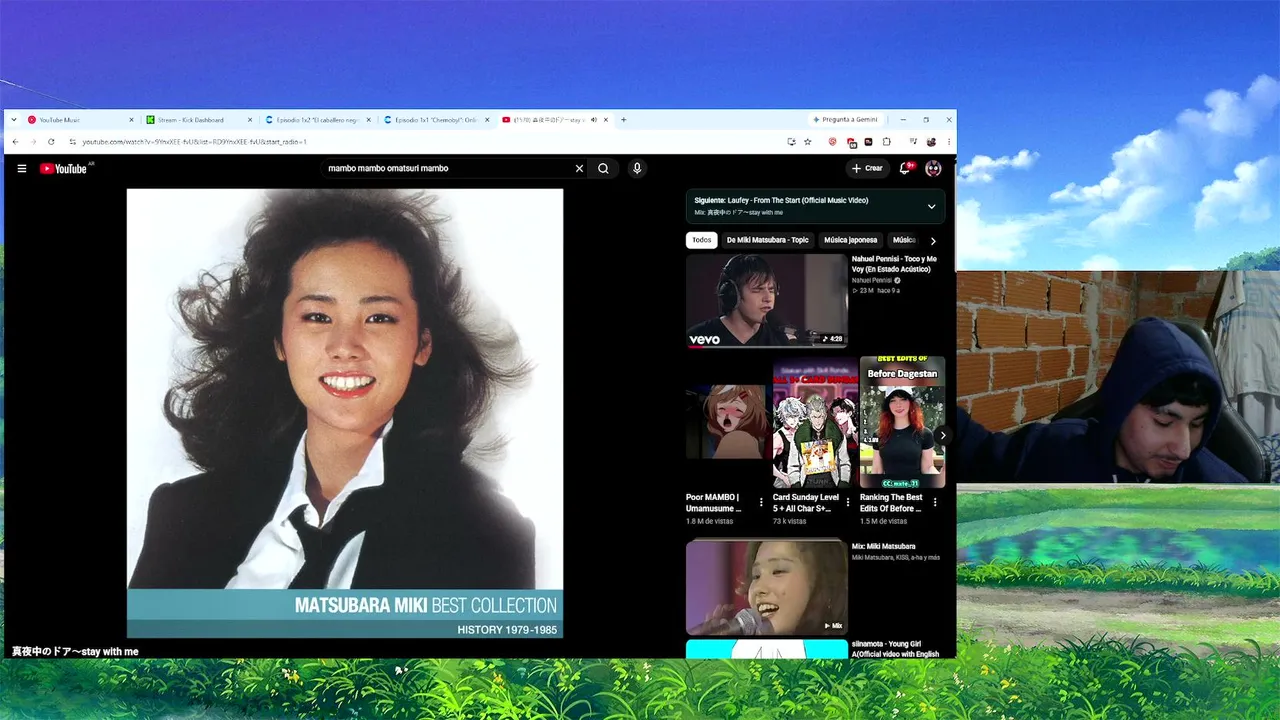
Task: Close the active YouTube video tab
Action: click(606, 120)
